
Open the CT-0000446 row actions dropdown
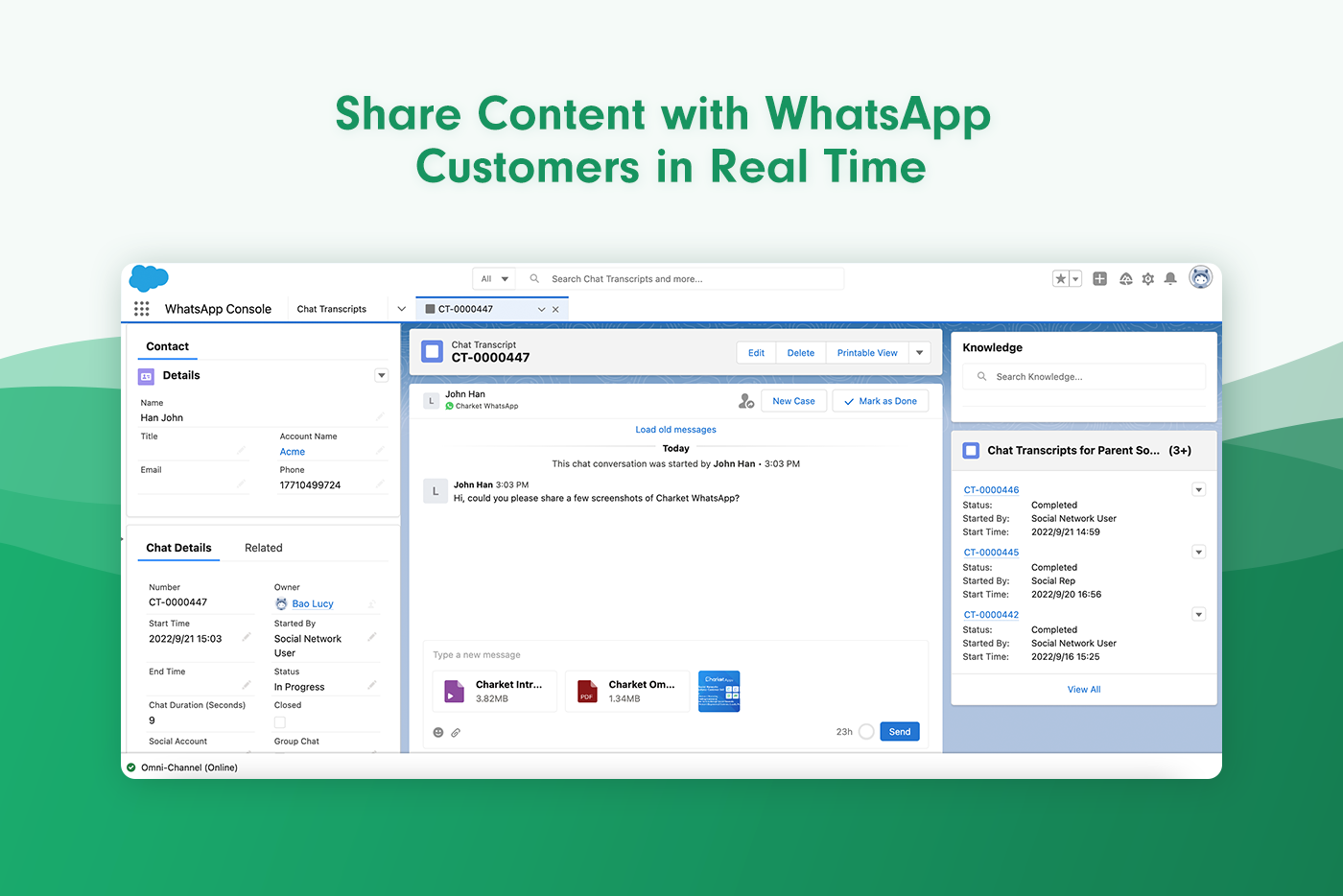click(1198, 490)
